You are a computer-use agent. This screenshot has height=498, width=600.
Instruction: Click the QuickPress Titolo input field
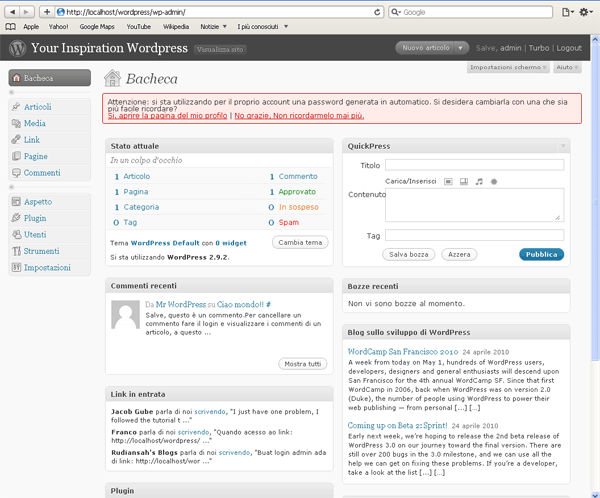coord(474,165)
